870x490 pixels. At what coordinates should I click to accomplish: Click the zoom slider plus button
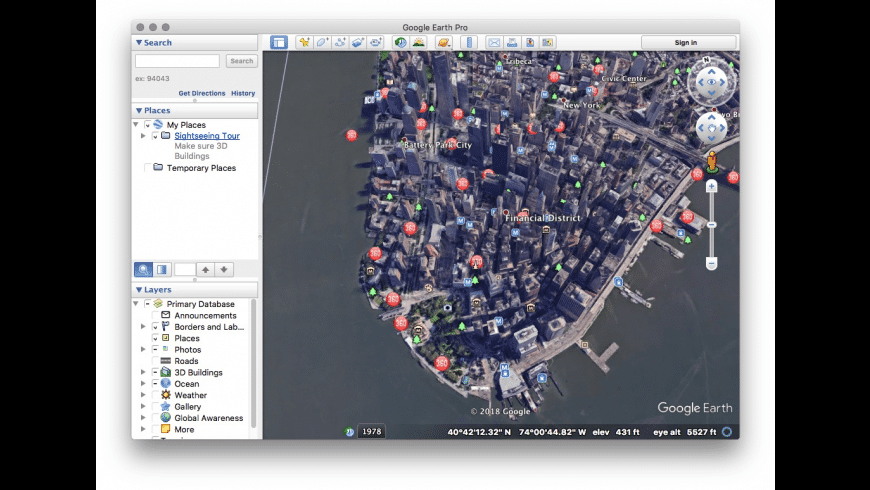tap(711, 187)
